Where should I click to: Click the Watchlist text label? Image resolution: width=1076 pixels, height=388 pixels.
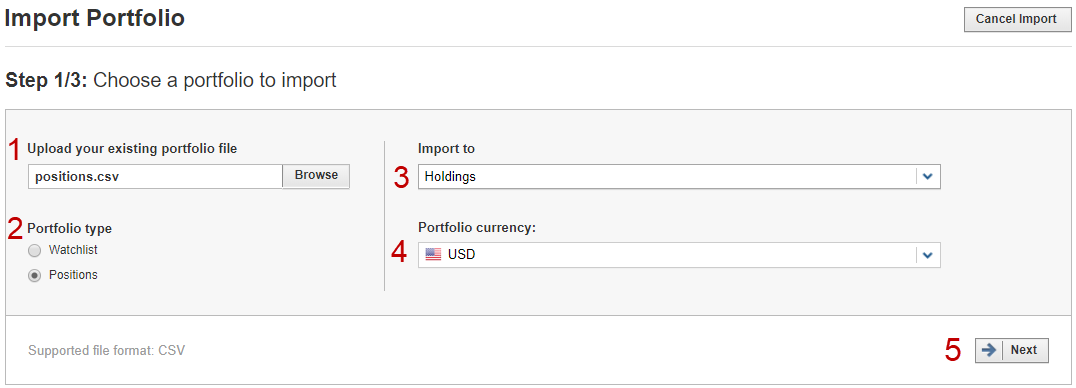[x=69, y=250]
